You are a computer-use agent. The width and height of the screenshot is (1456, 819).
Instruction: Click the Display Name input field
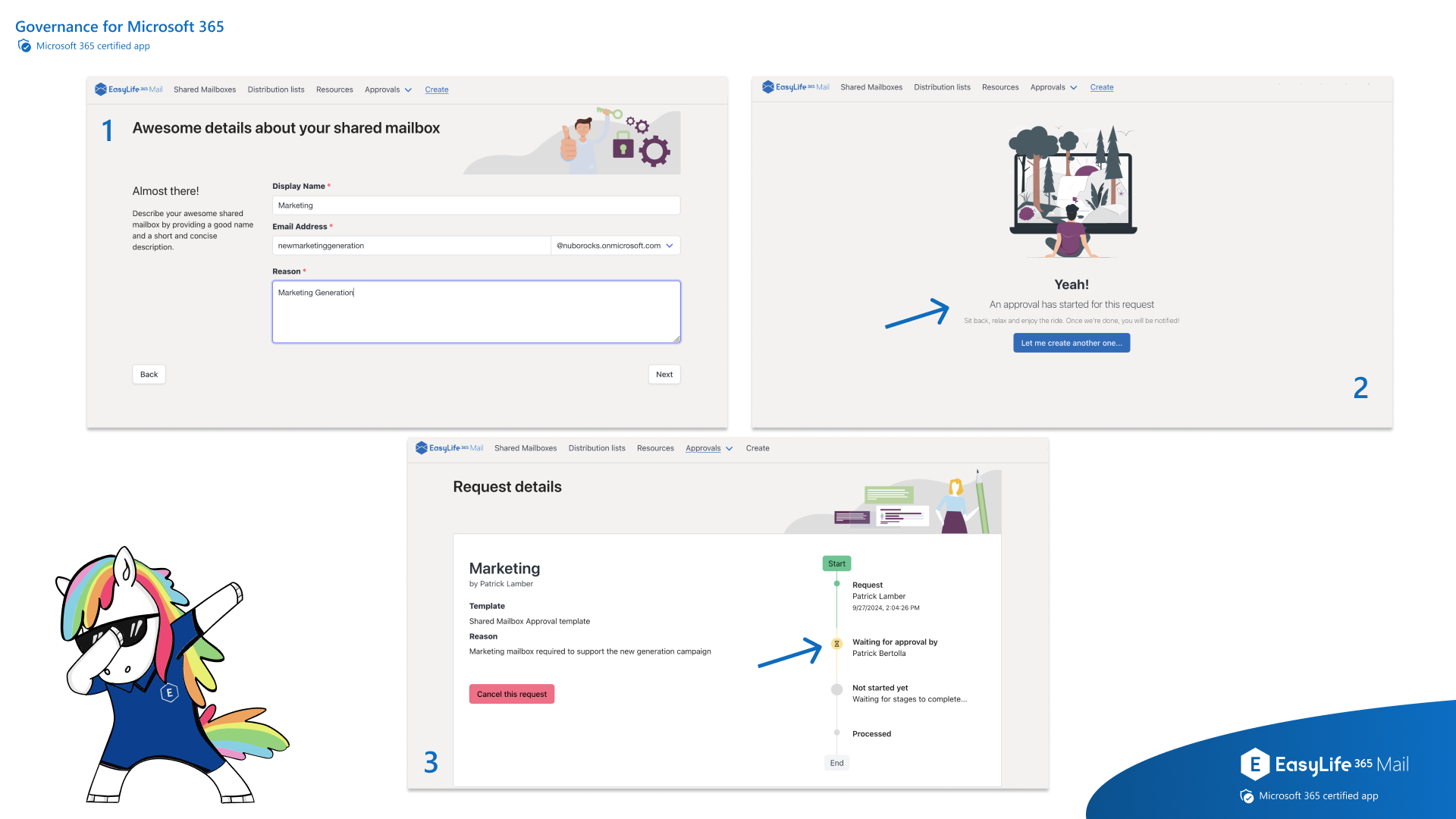coord(475,205)
